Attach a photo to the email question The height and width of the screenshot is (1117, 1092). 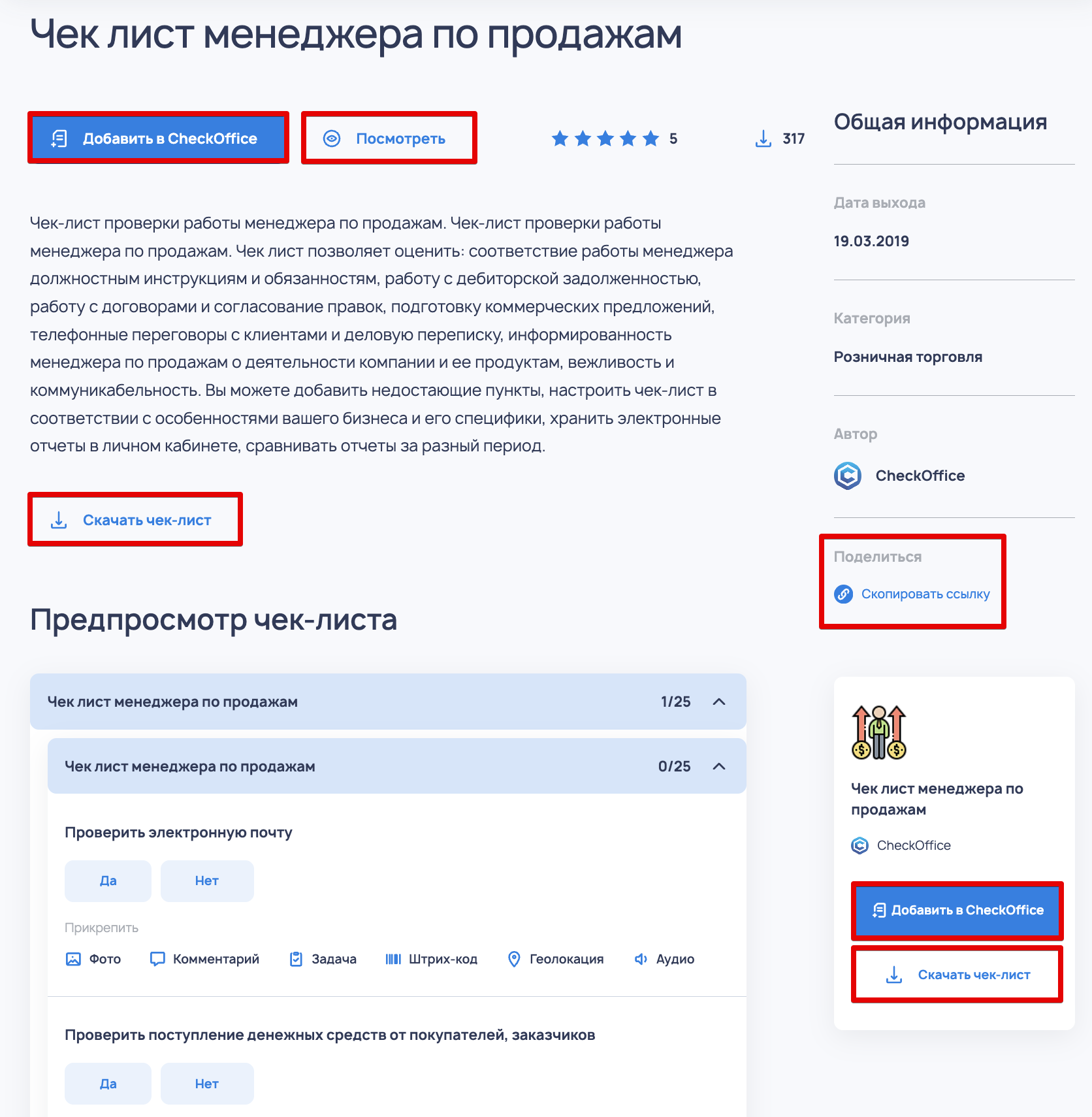[x=74, y=959]
